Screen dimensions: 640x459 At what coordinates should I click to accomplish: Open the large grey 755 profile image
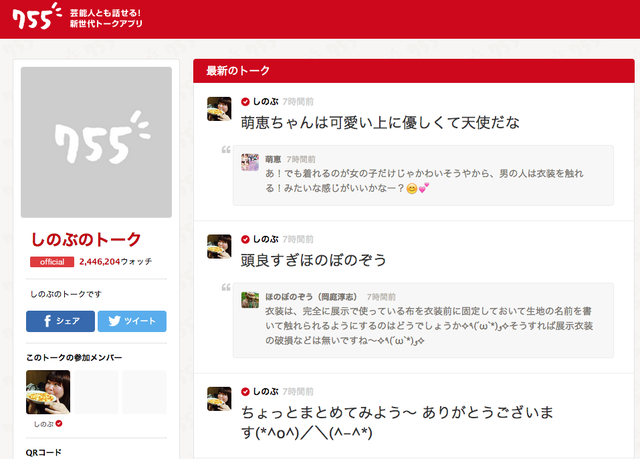96,142
